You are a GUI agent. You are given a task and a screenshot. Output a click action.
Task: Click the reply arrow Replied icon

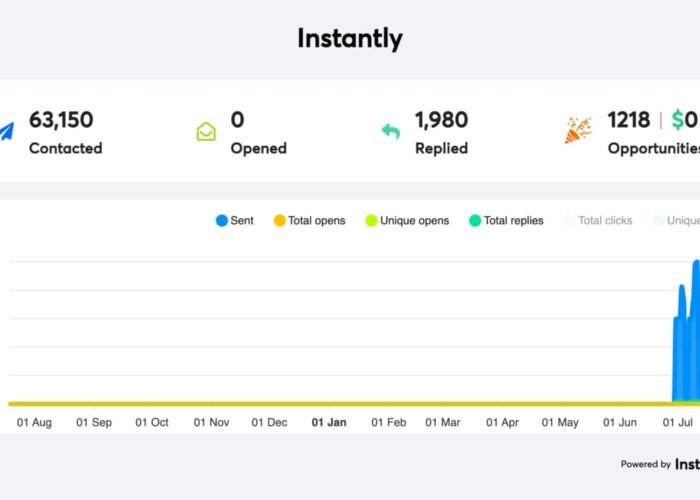[390, 131]
